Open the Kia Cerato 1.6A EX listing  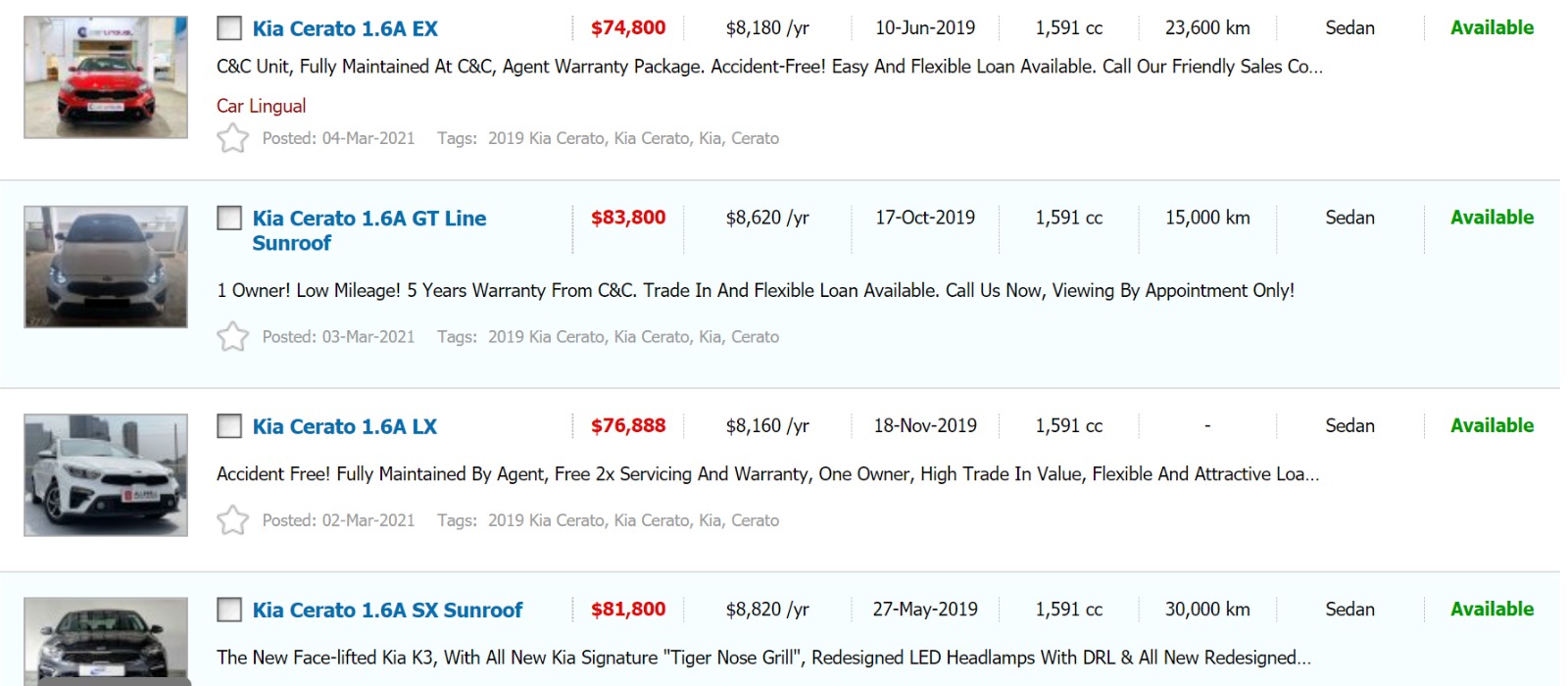pos(345,28)
